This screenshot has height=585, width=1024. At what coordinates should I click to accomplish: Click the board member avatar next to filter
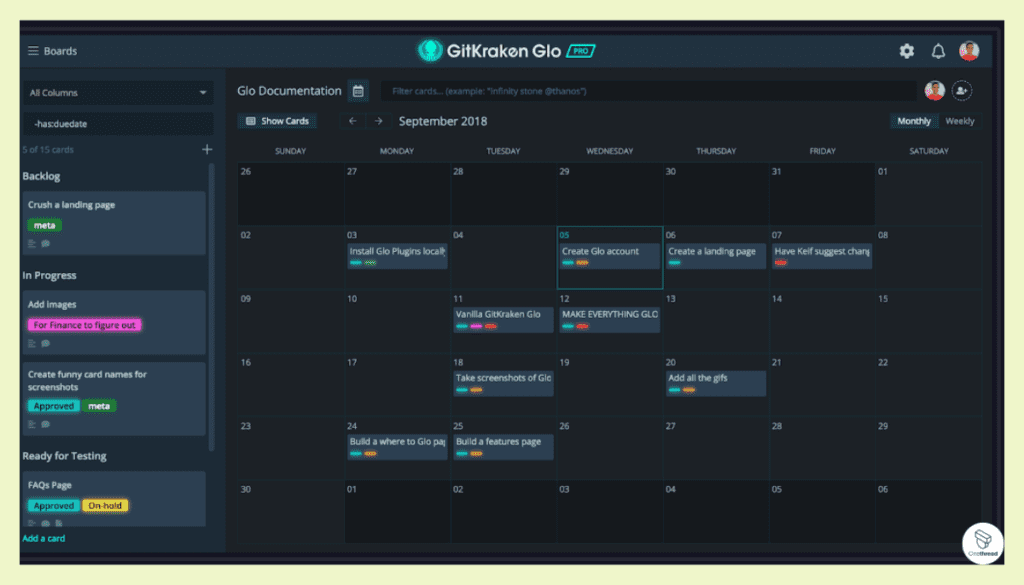click(x=935, y=91)
